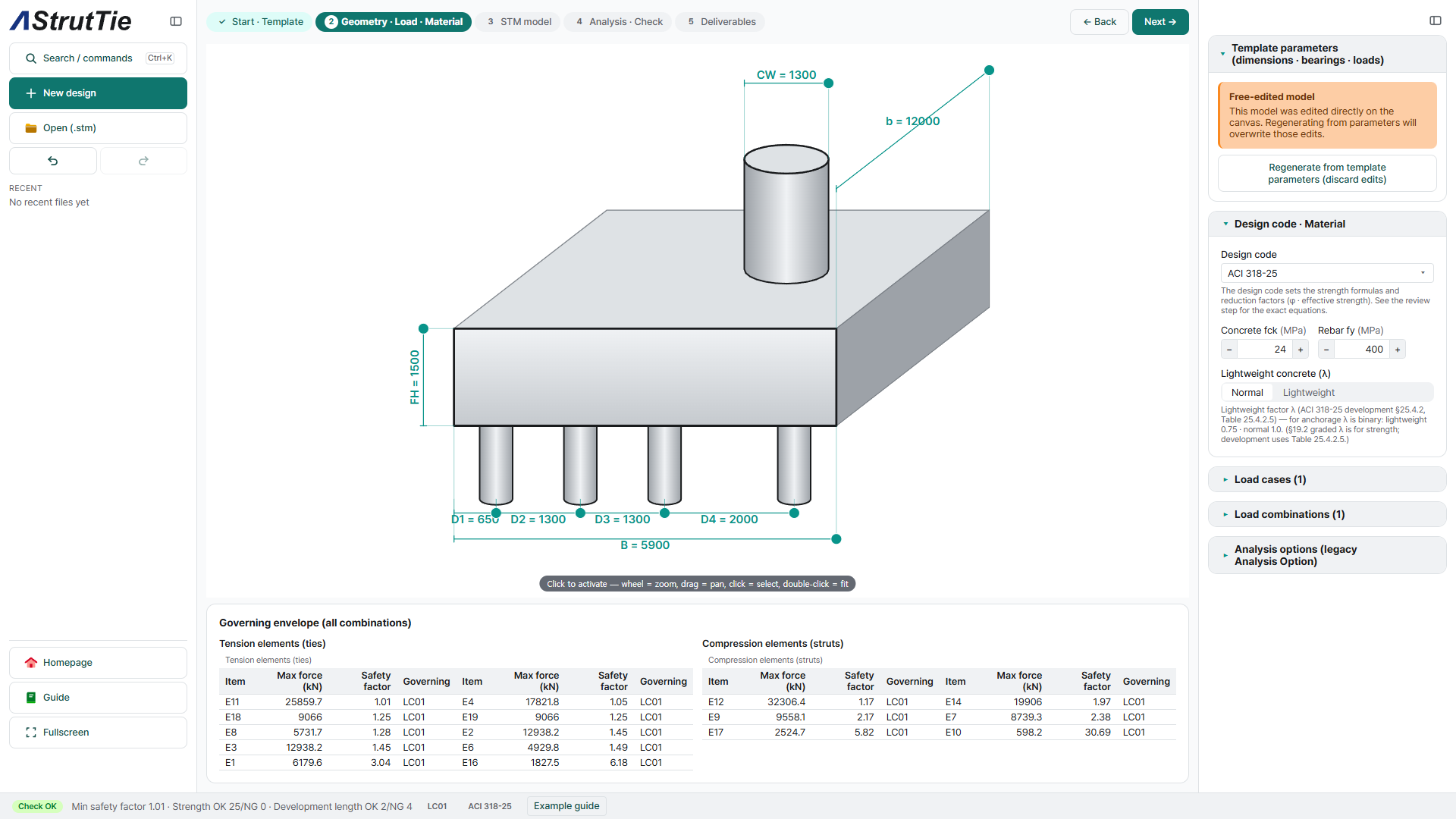Go to STM model step
The width and height of the screenshot is (1456, 819).
(519, 22)
